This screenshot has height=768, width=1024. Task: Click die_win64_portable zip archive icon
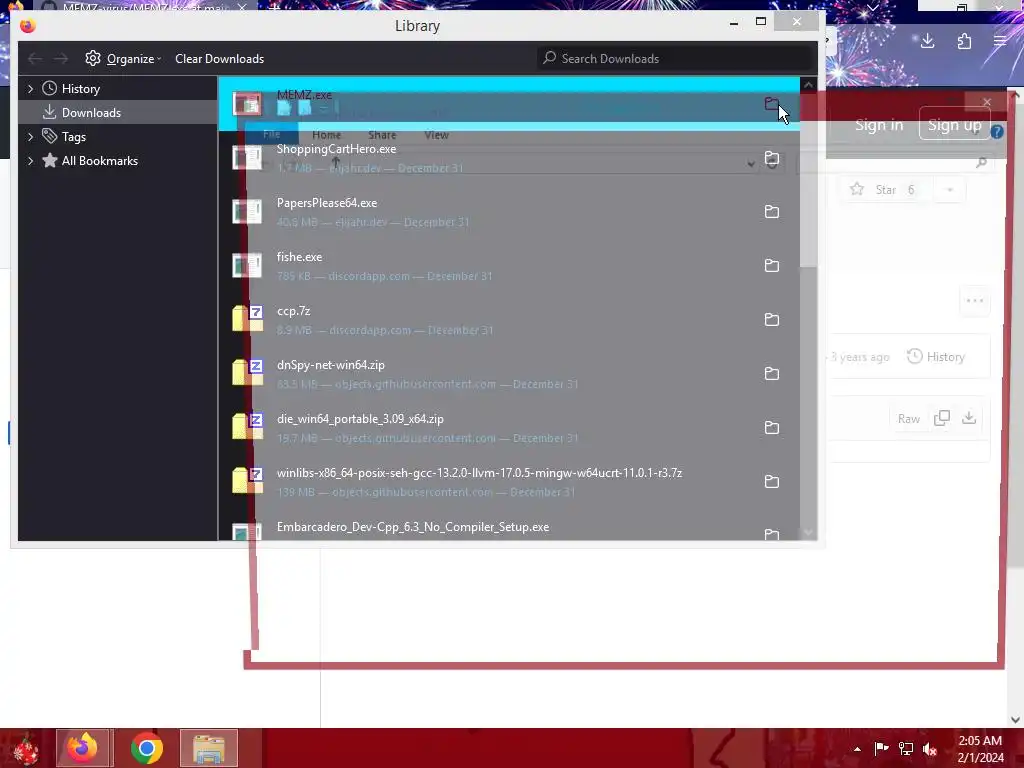point(247,427)
